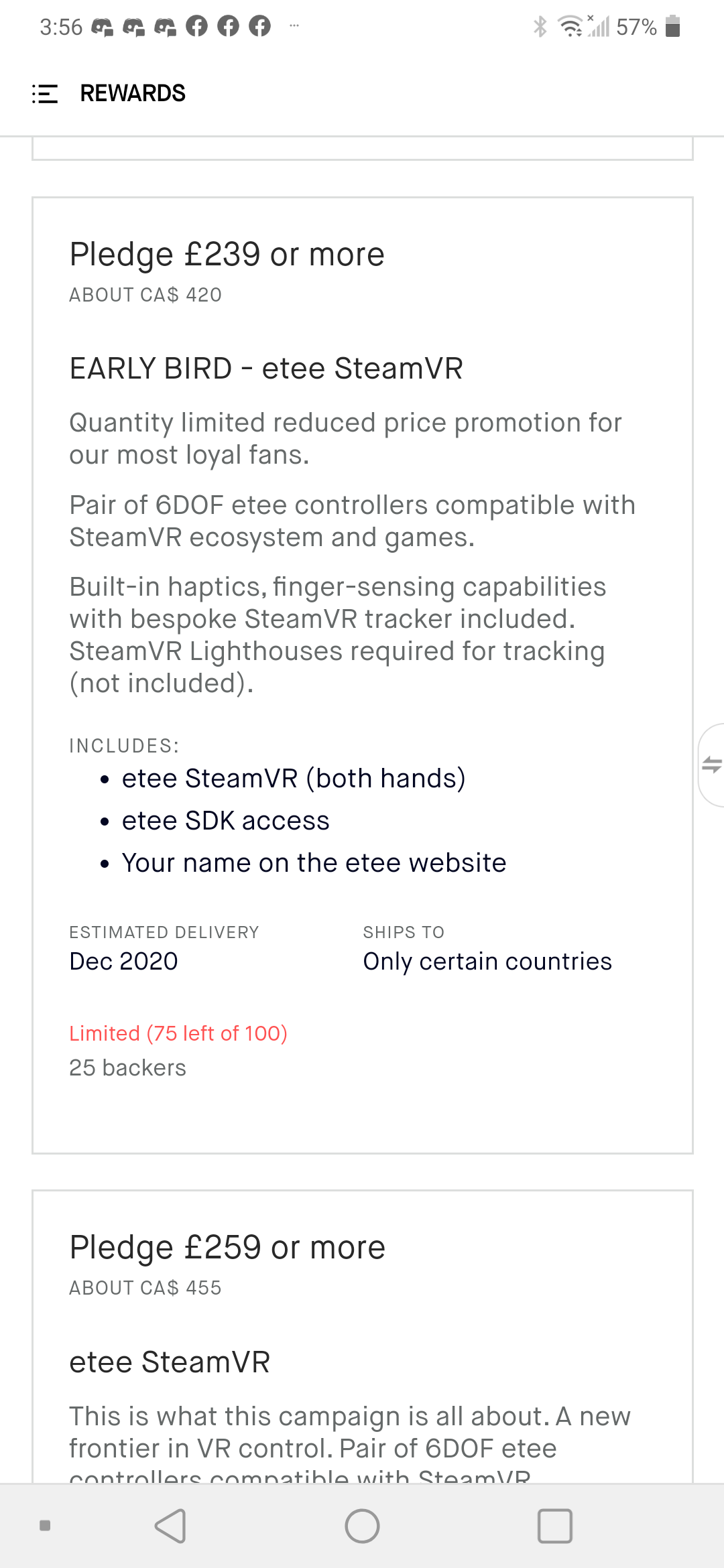Tap the Android home circle button
This screenshot has height=1568, width=724.
(x=362, y=1526)
